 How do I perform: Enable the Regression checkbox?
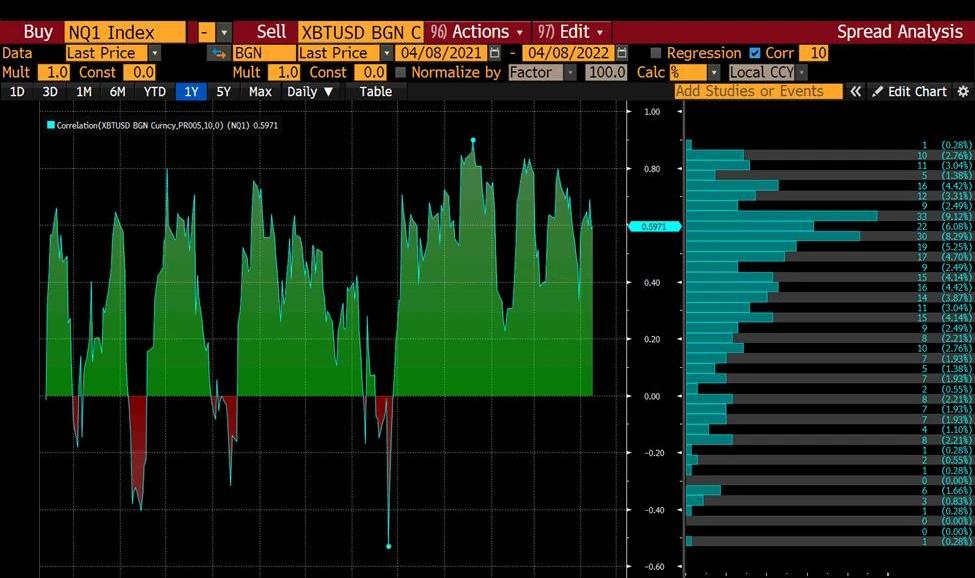(x=656, y=53)
